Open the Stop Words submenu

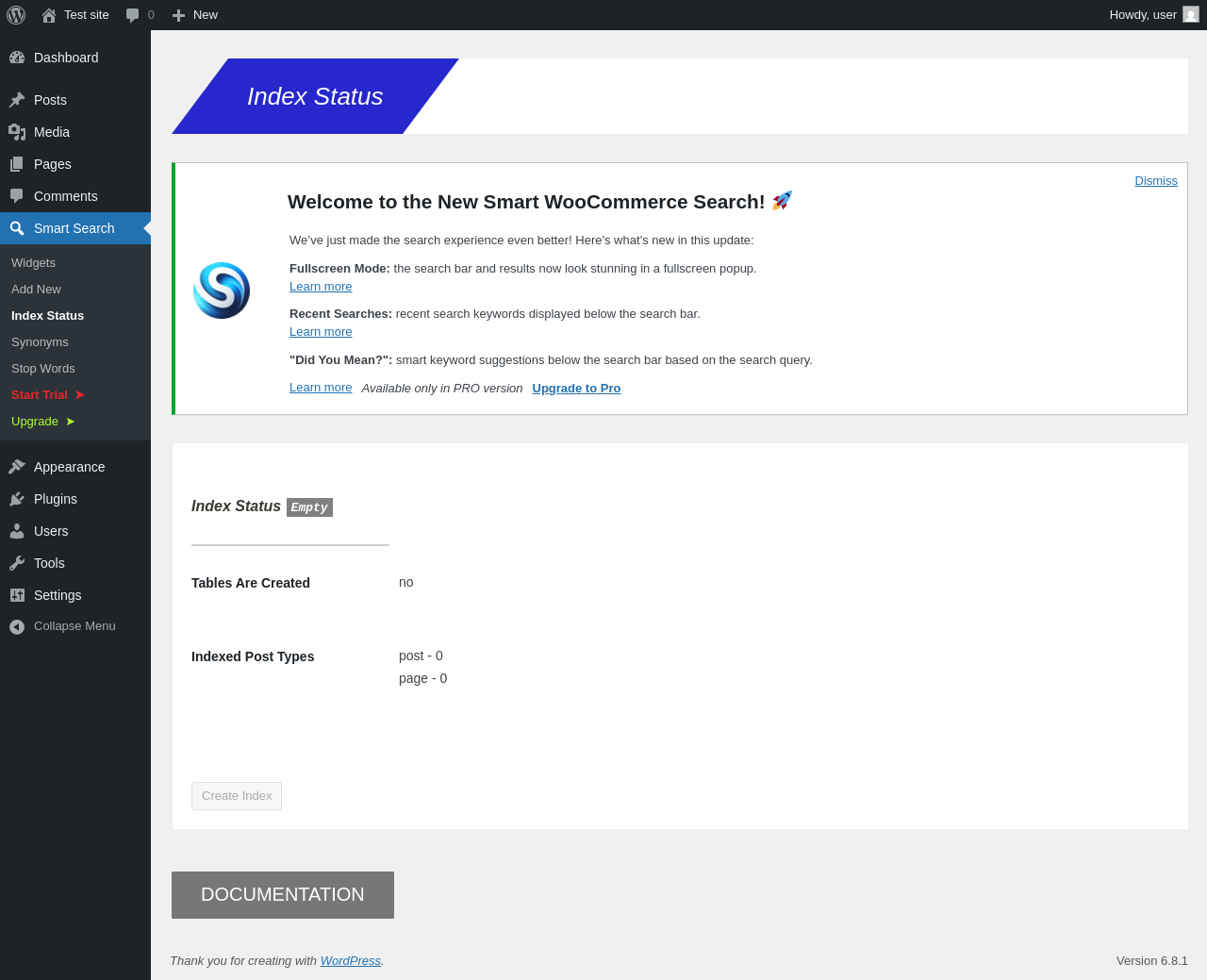[75, 369]
